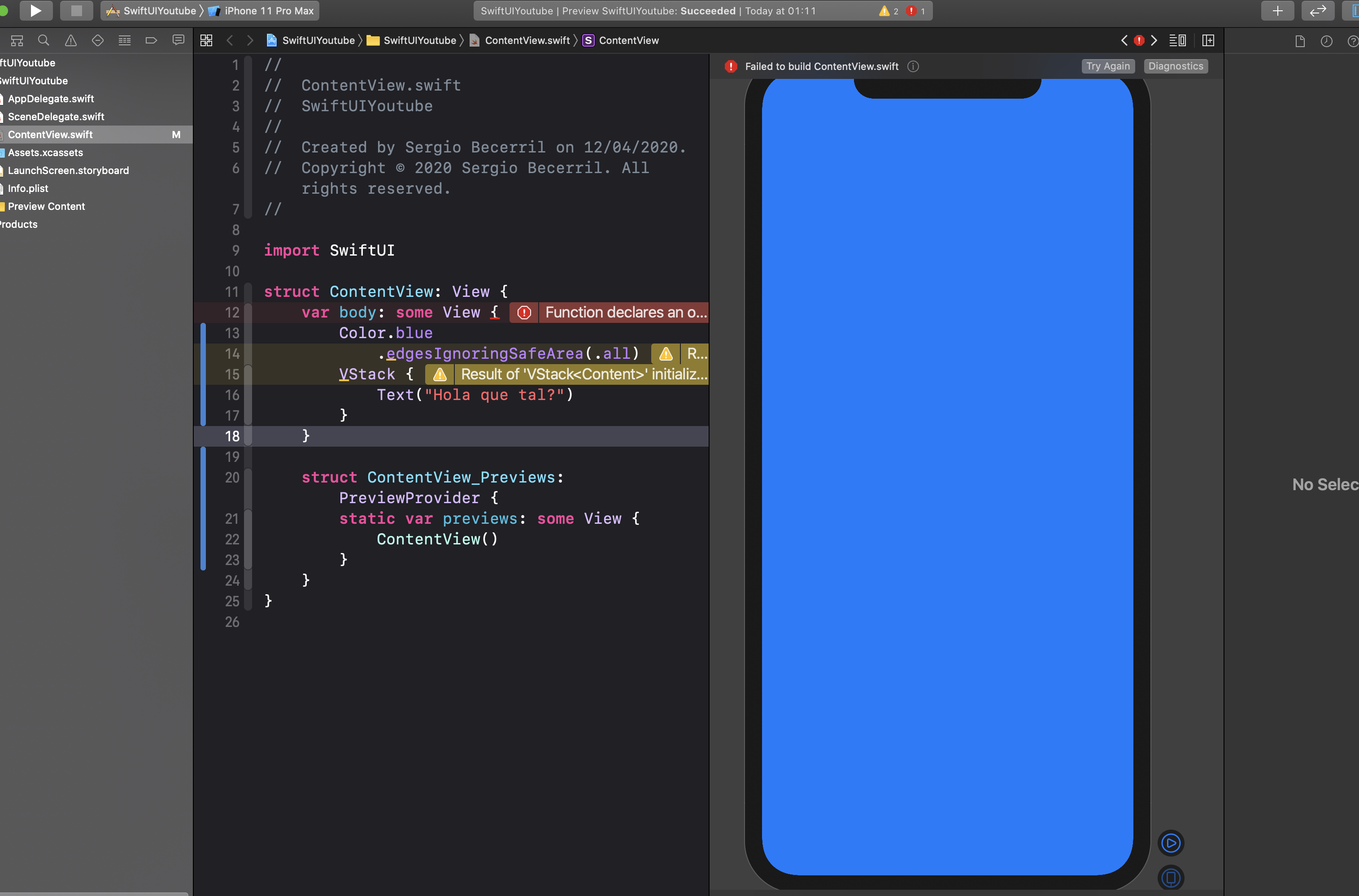1359x896 pixels.
Task: Toggle code review with arrows button
Action: point(1317,10)
